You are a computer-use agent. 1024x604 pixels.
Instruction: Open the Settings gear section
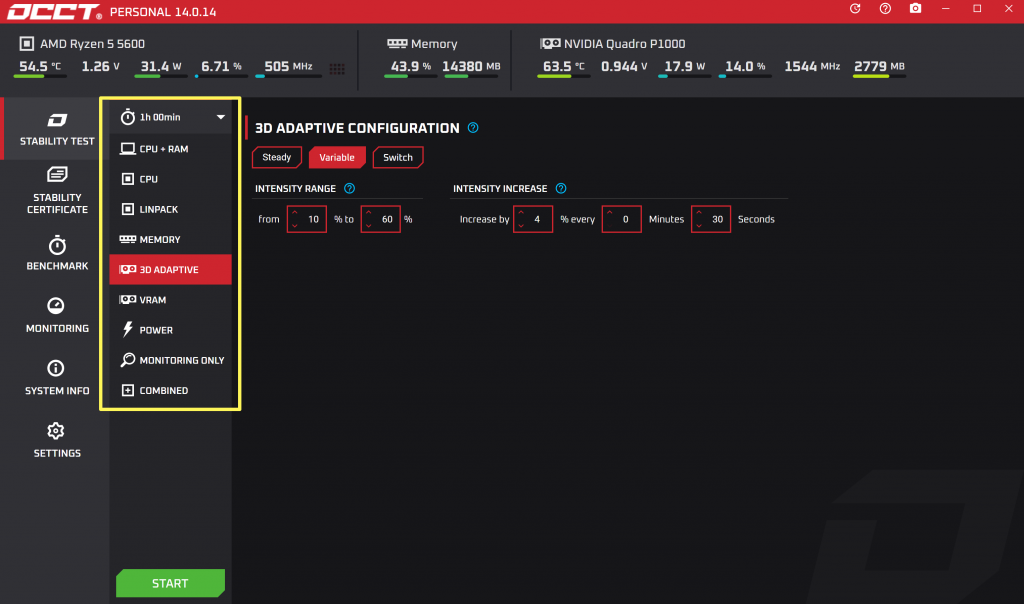tap(57, 440)
